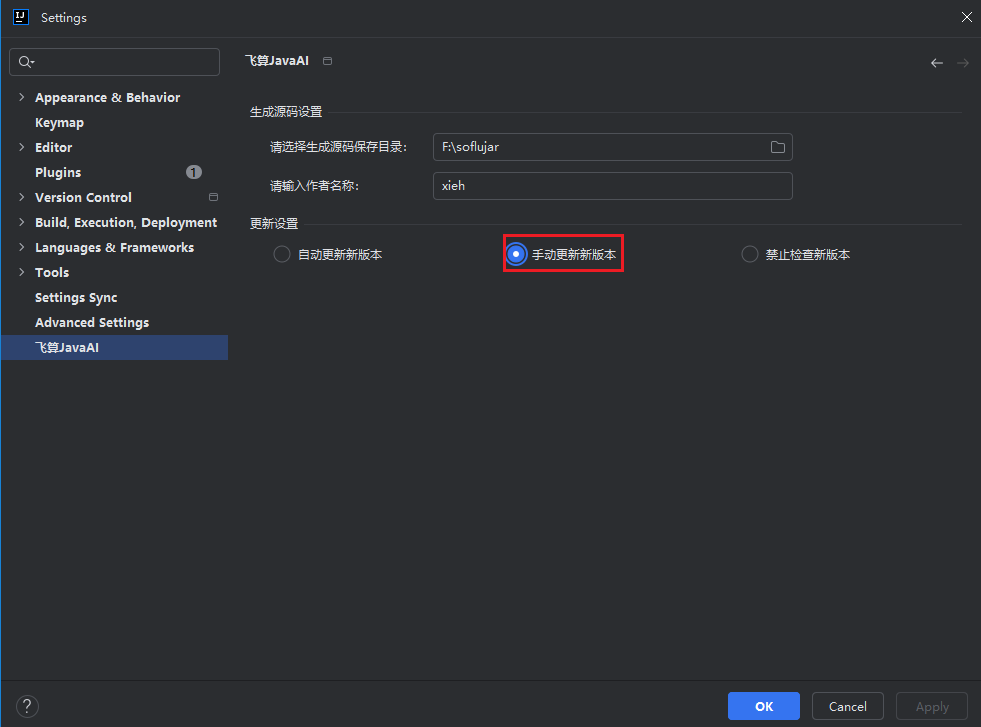
Task: Click the OK button
Action: pos(763,706)
